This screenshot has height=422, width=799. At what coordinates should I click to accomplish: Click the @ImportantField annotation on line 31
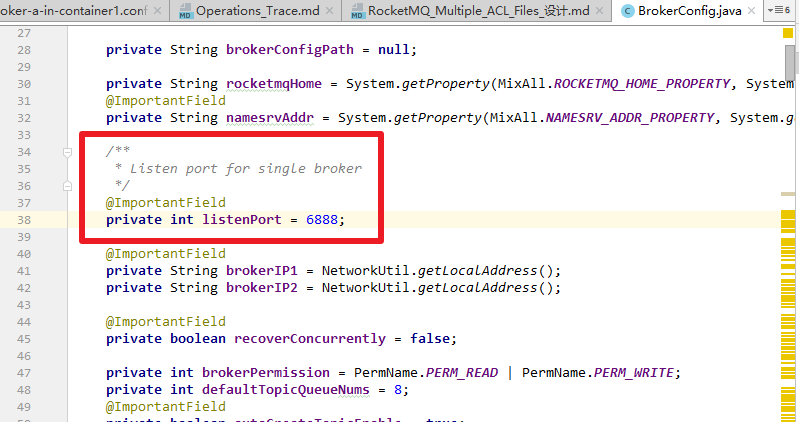166,101
